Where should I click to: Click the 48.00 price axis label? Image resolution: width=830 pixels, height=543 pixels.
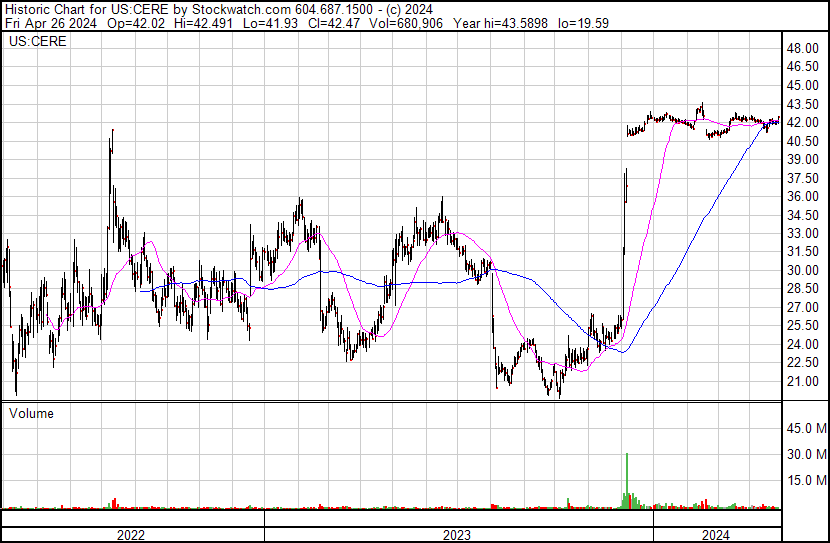tap(802, 48)
